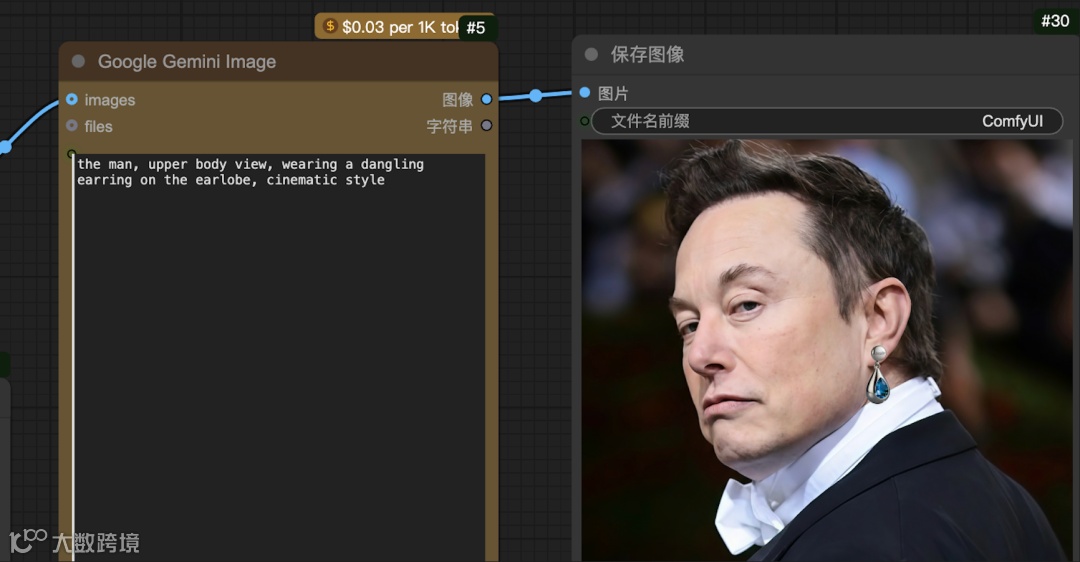
Task: Click the link midpoint between Gemini and save node
Action: pos(536,96)
